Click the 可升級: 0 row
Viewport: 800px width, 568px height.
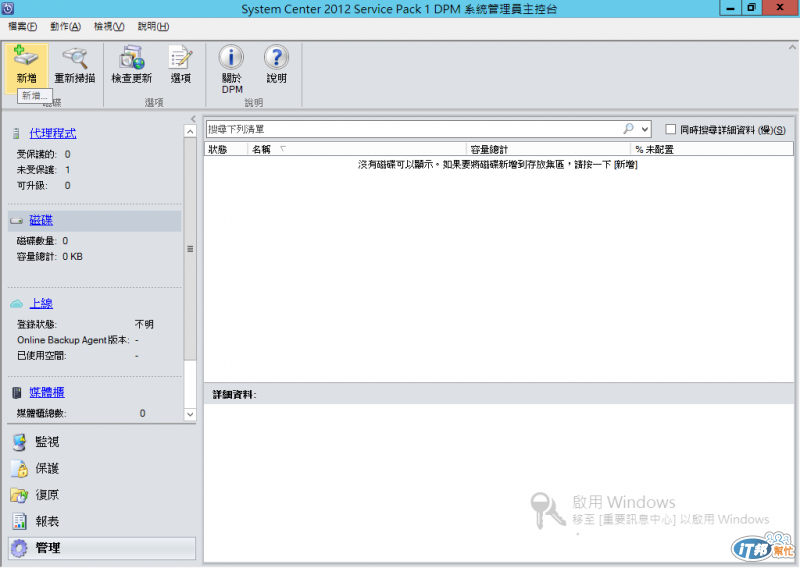point(44,186)
